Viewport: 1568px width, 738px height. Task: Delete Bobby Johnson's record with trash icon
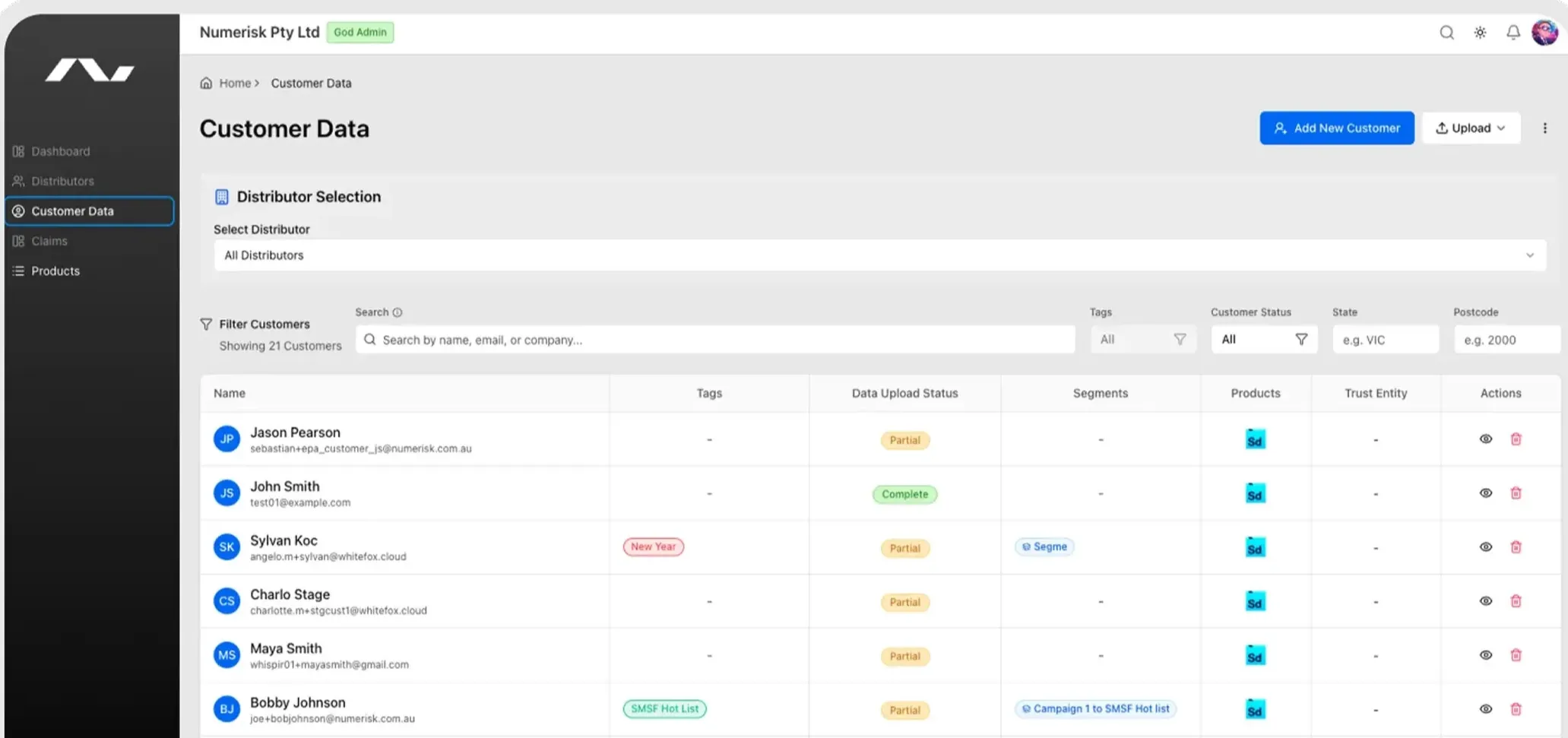click(1516, 709)
